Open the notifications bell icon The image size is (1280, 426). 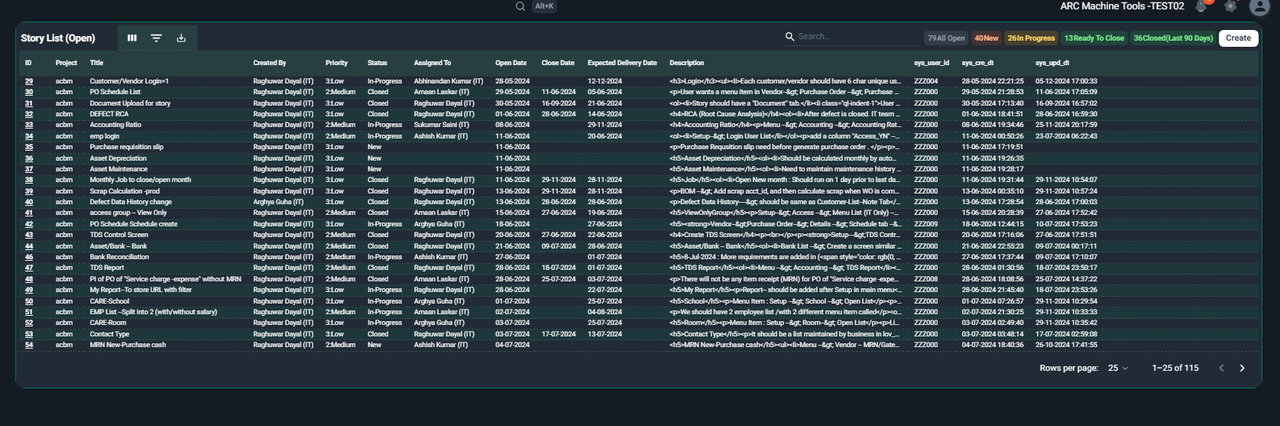tap(1200, 6)
